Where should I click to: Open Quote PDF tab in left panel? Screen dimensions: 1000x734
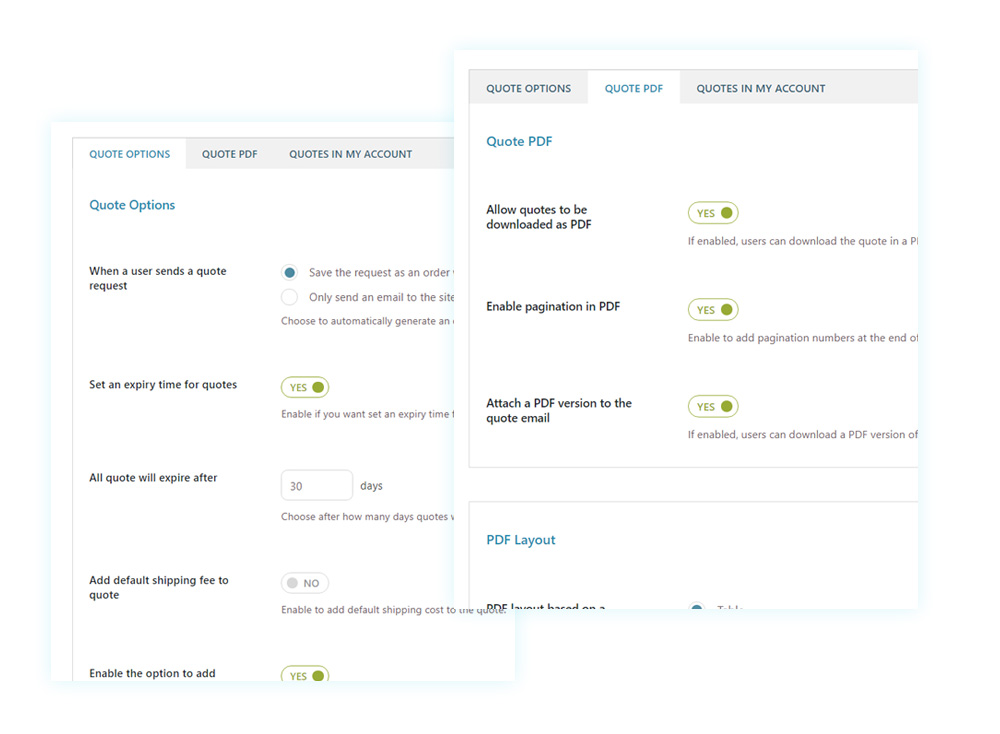[230, 154]
